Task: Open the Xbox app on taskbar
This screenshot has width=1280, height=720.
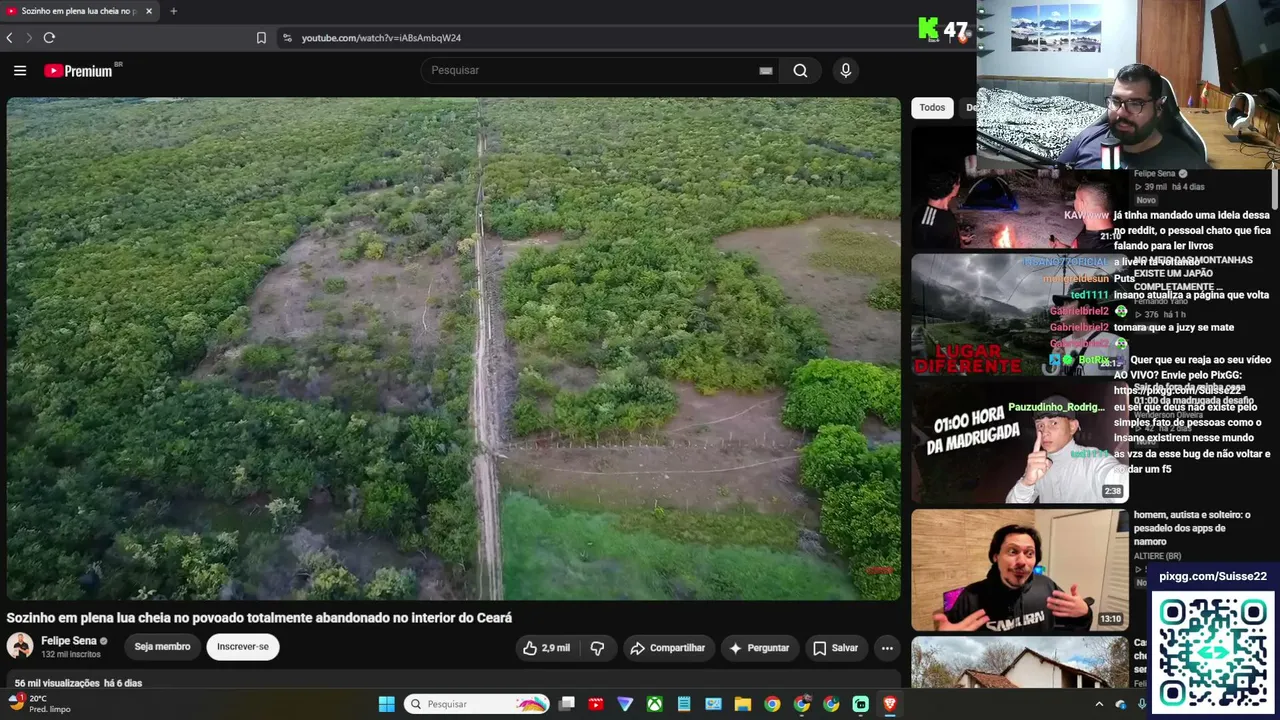Action: pyautogui.click(x=654, y=704)
